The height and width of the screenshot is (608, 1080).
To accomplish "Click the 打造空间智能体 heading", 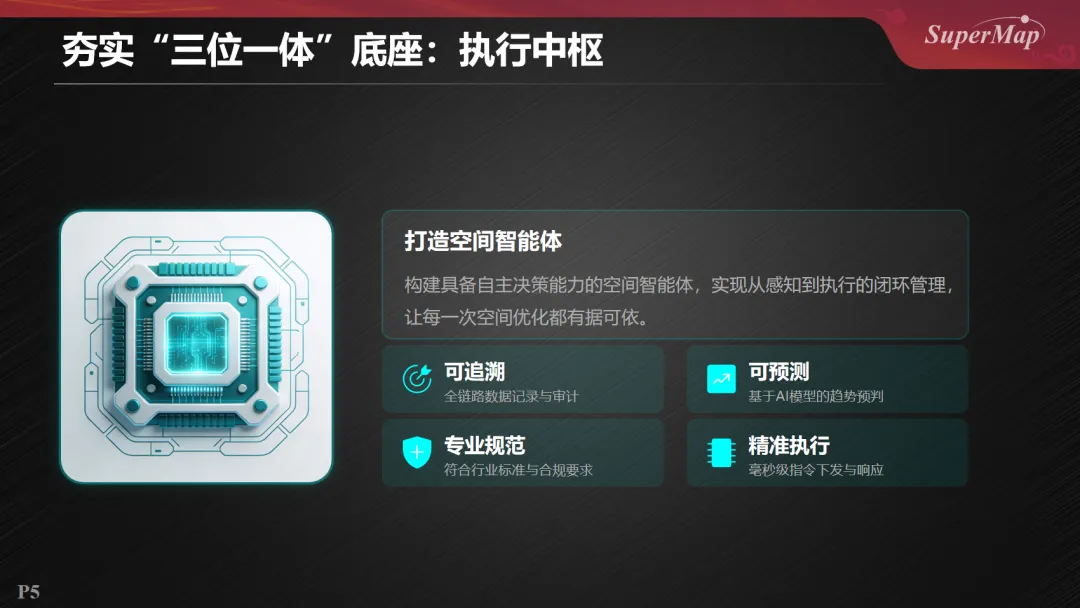I will (x=483, y=241).
